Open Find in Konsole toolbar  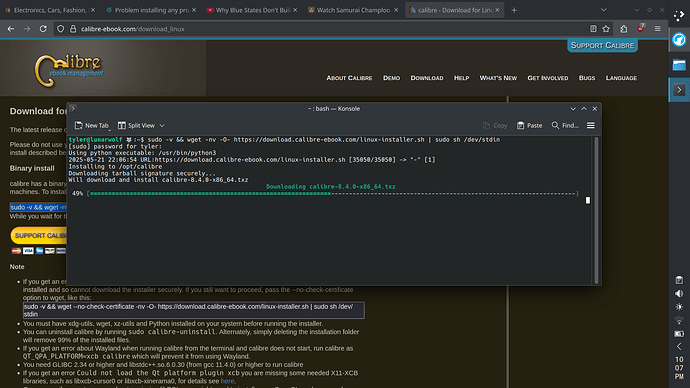pyautogui.click(x=565, y=125)
